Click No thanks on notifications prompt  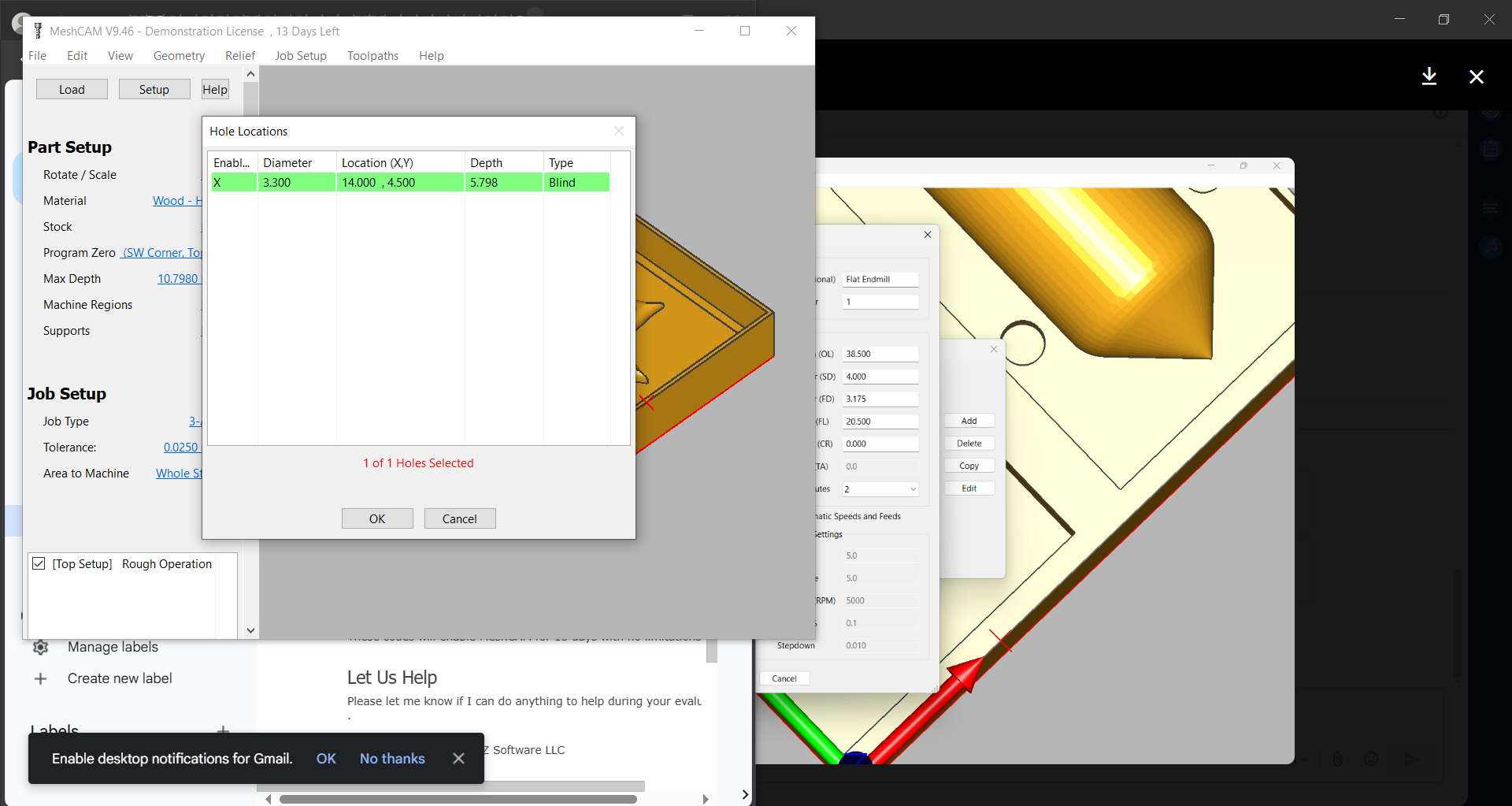[x=392, y=758]
